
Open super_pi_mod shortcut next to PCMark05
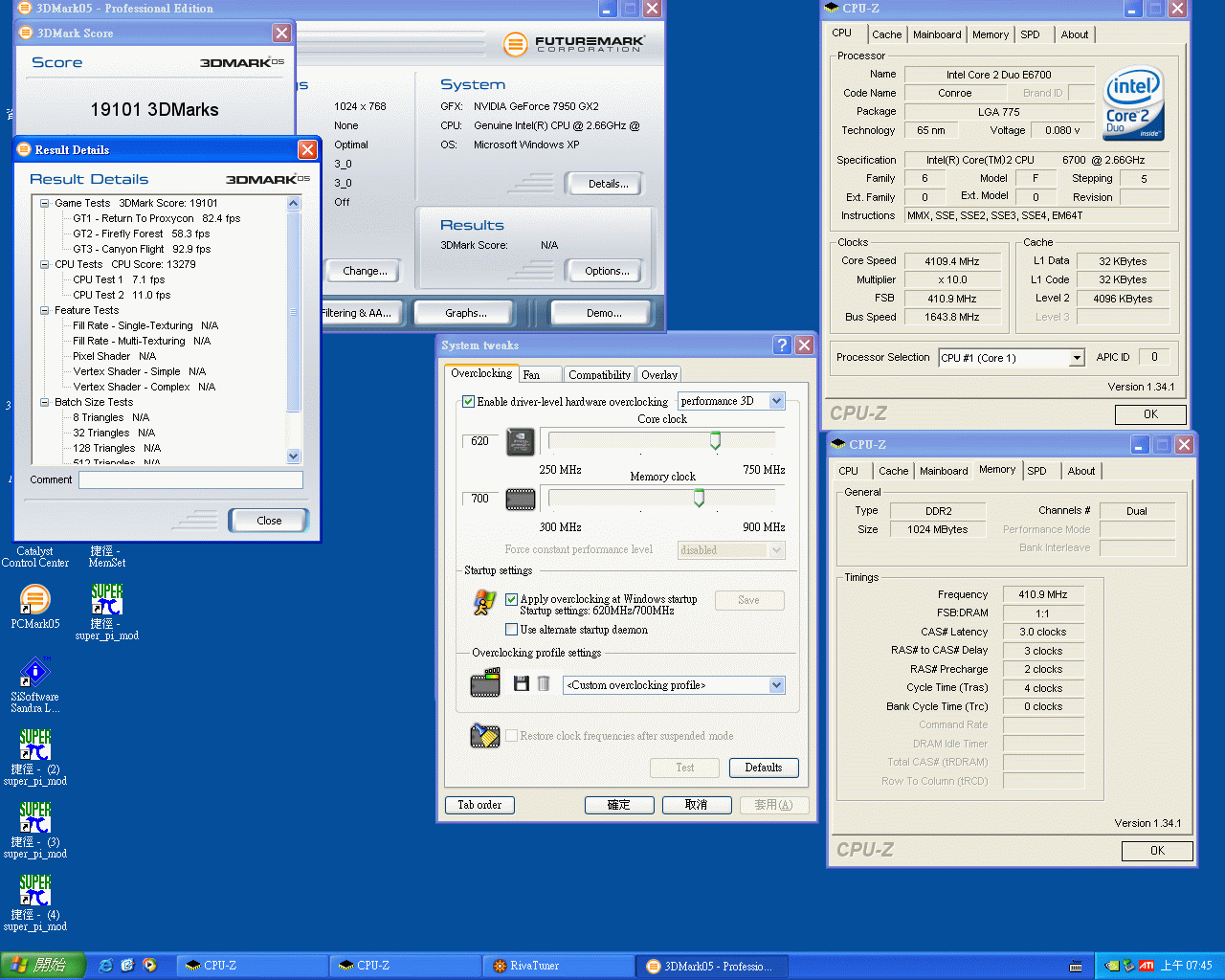click(x=107, y=612)
